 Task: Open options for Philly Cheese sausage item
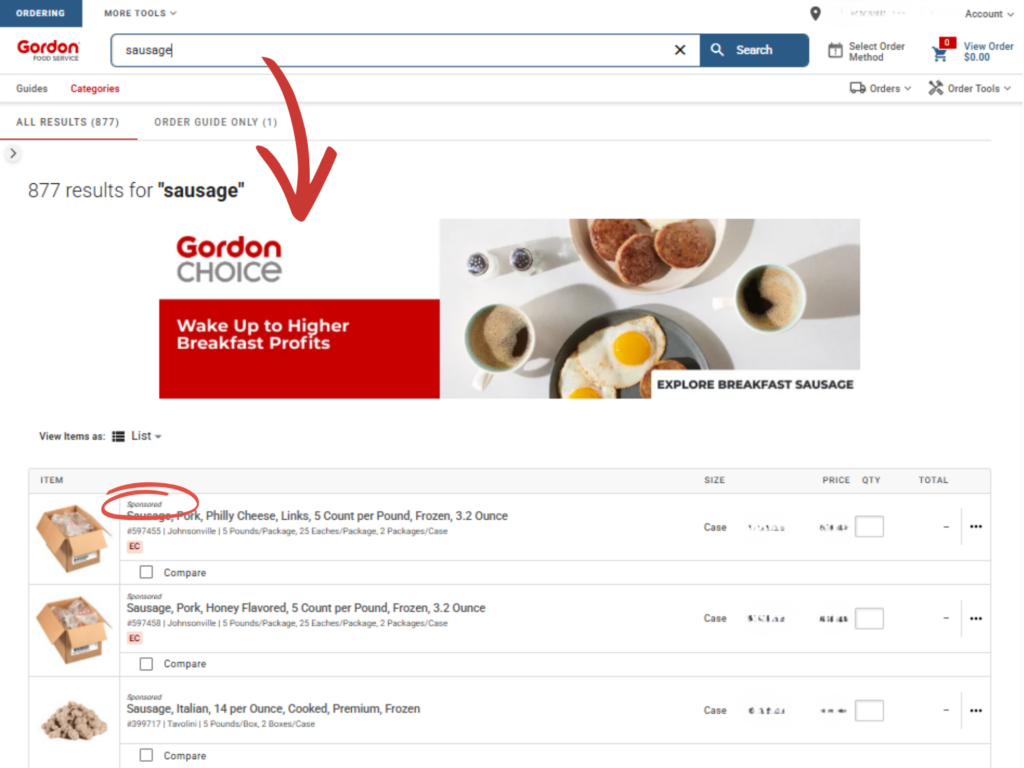point(975,527)
